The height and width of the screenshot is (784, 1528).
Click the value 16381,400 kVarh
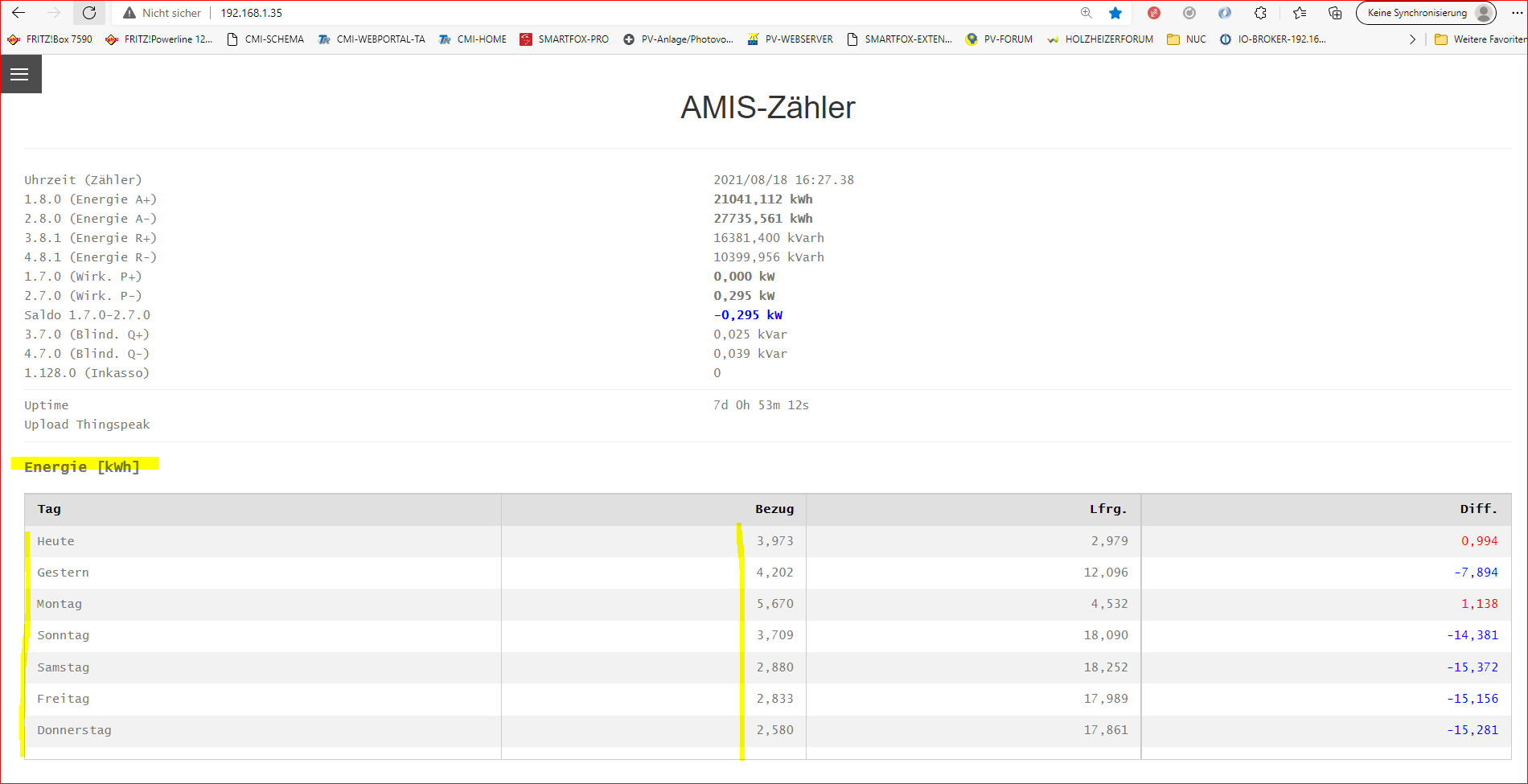pos(769,238)
